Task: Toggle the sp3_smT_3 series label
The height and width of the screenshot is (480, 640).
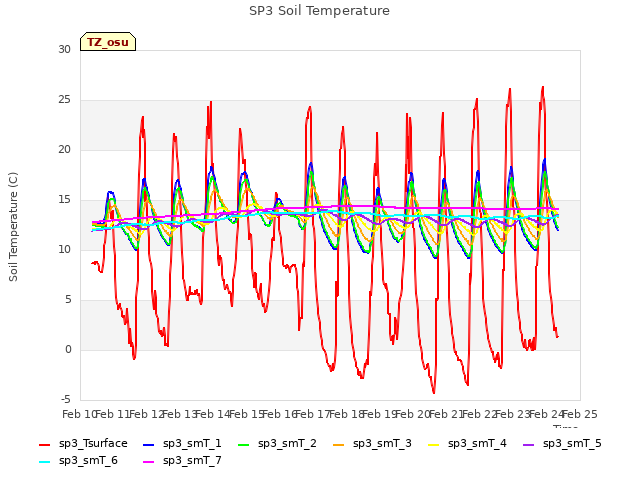Action: (x=382, y=444)
